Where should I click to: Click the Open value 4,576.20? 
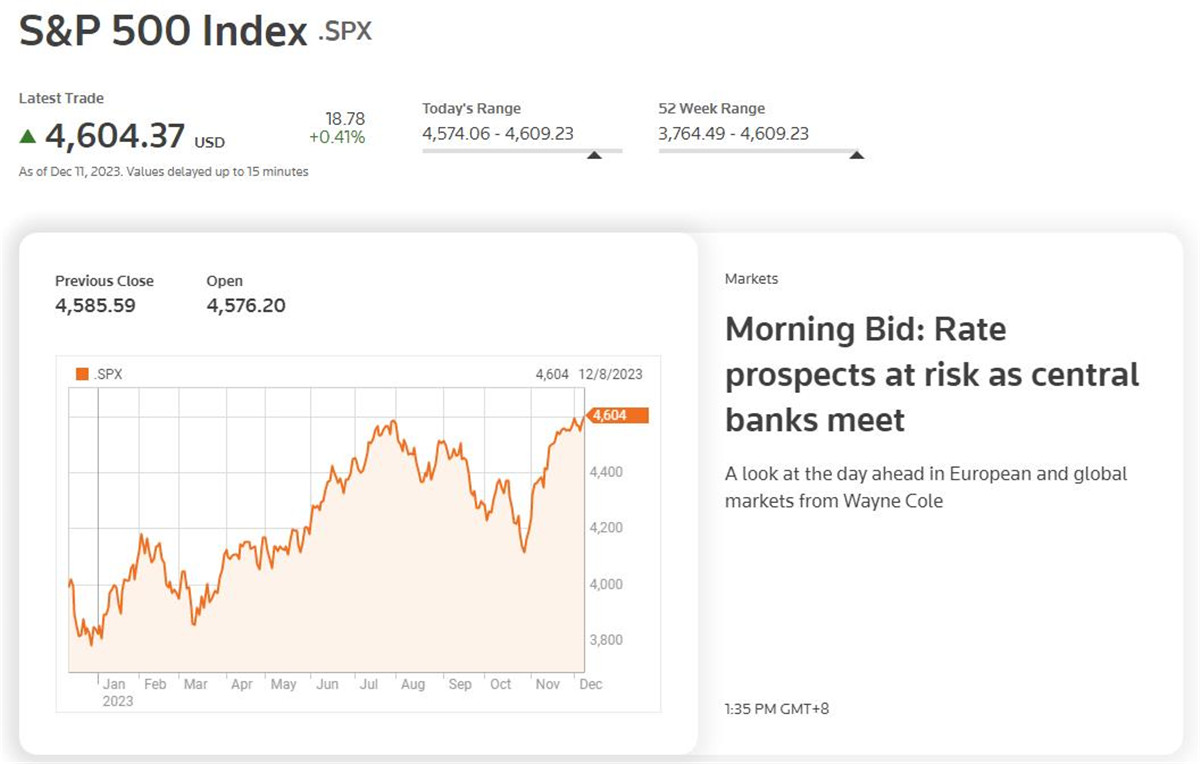coord(246,305)
